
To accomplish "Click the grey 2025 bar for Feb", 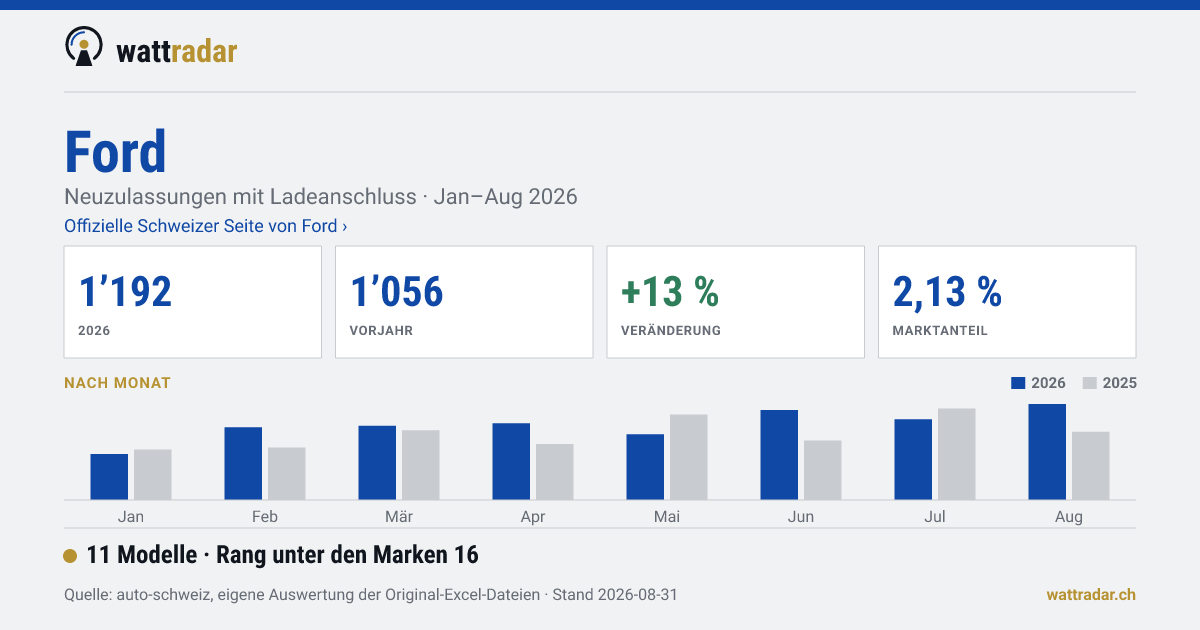I will (287, 474).
